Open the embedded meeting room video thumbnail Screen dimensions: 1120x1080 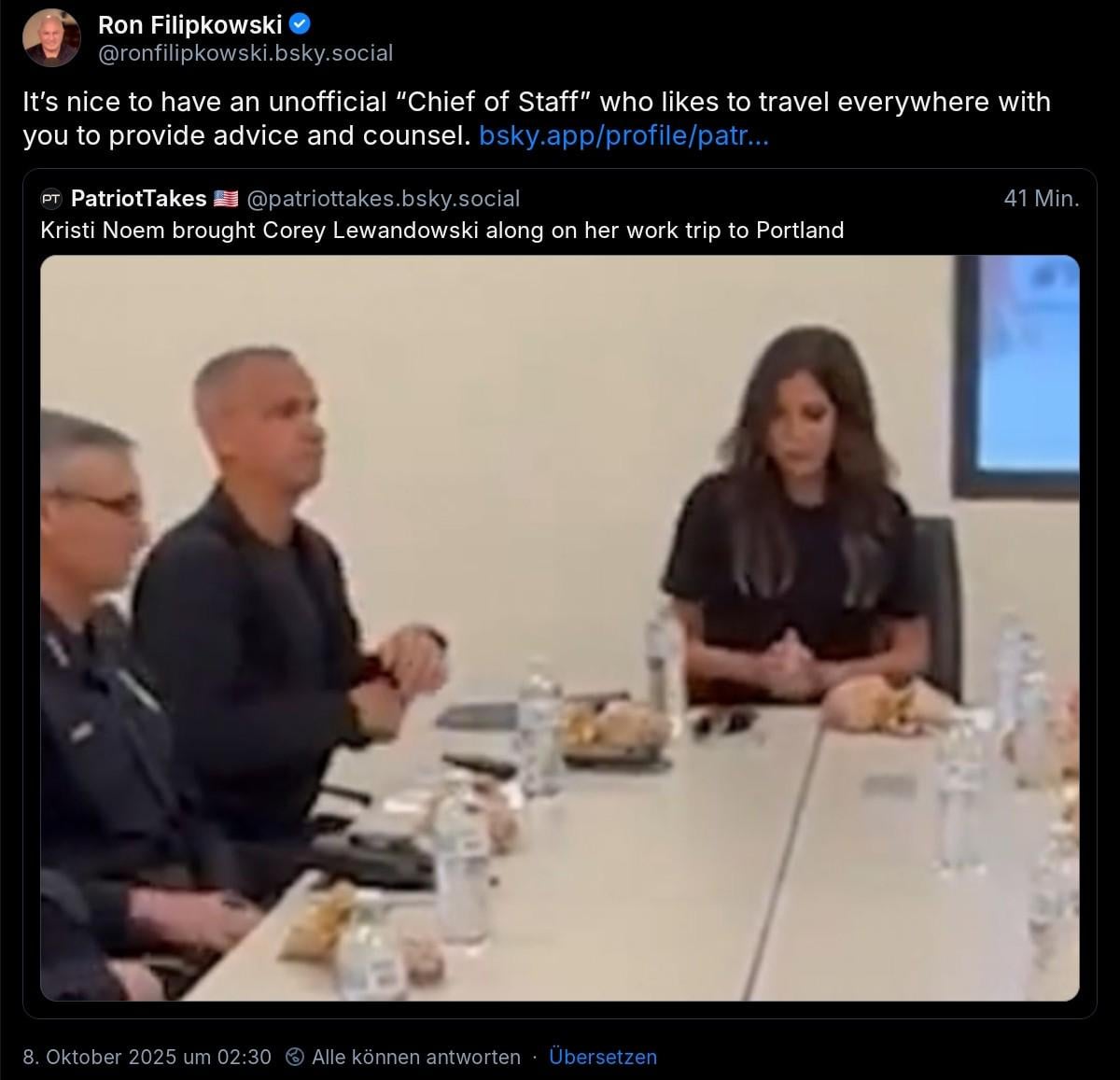click(560, 628)
